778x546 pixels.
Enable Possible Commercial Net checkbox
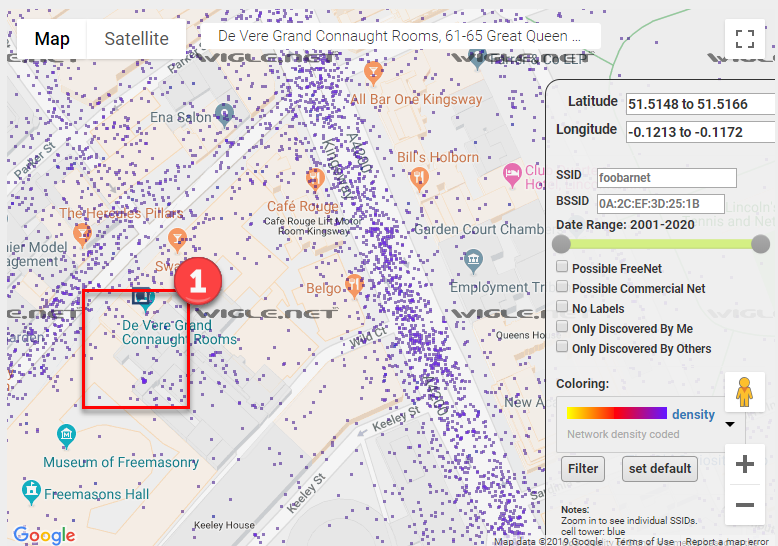point(562,286)
